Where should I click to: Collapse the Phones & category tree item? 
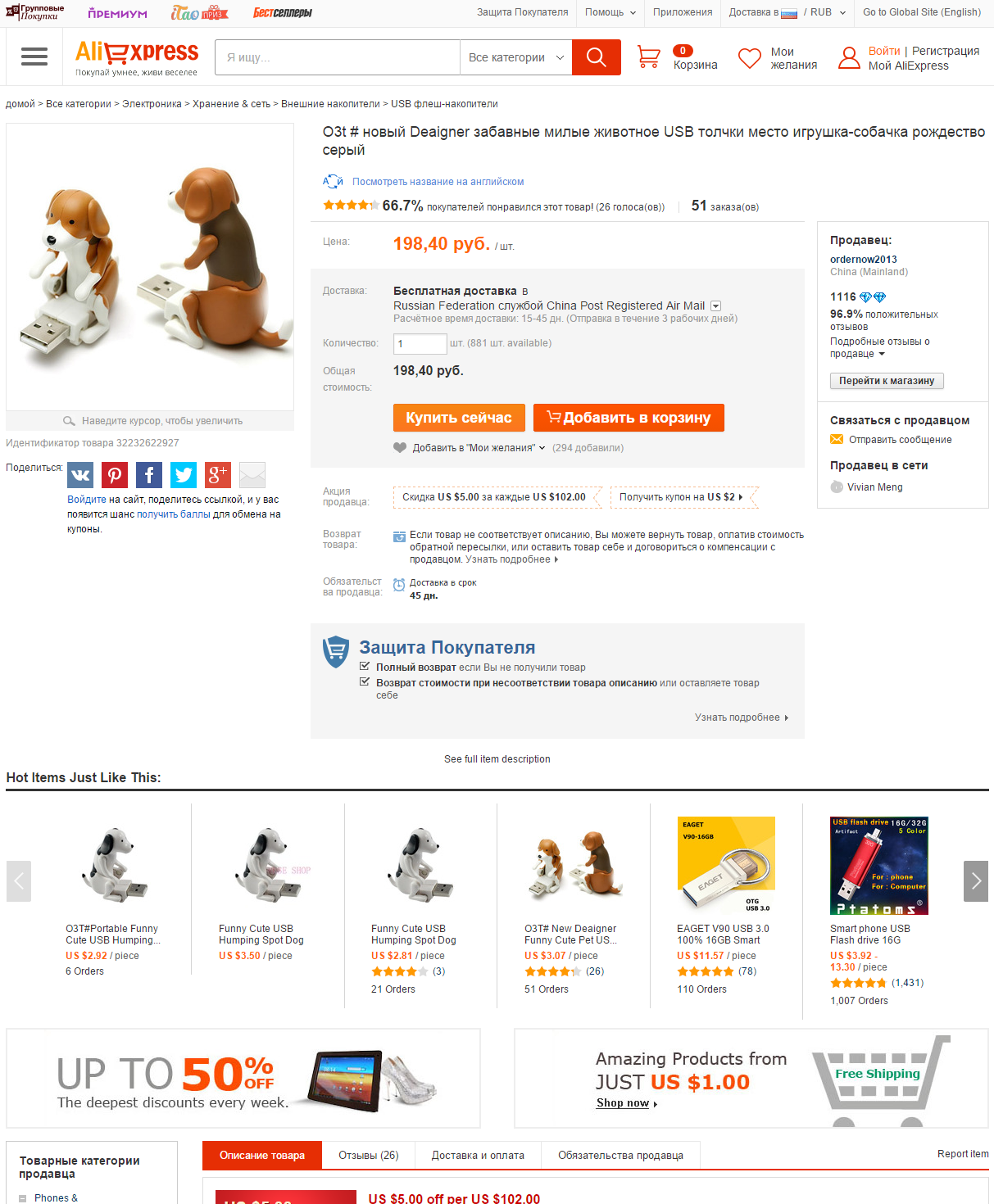tap(23, 1198)
